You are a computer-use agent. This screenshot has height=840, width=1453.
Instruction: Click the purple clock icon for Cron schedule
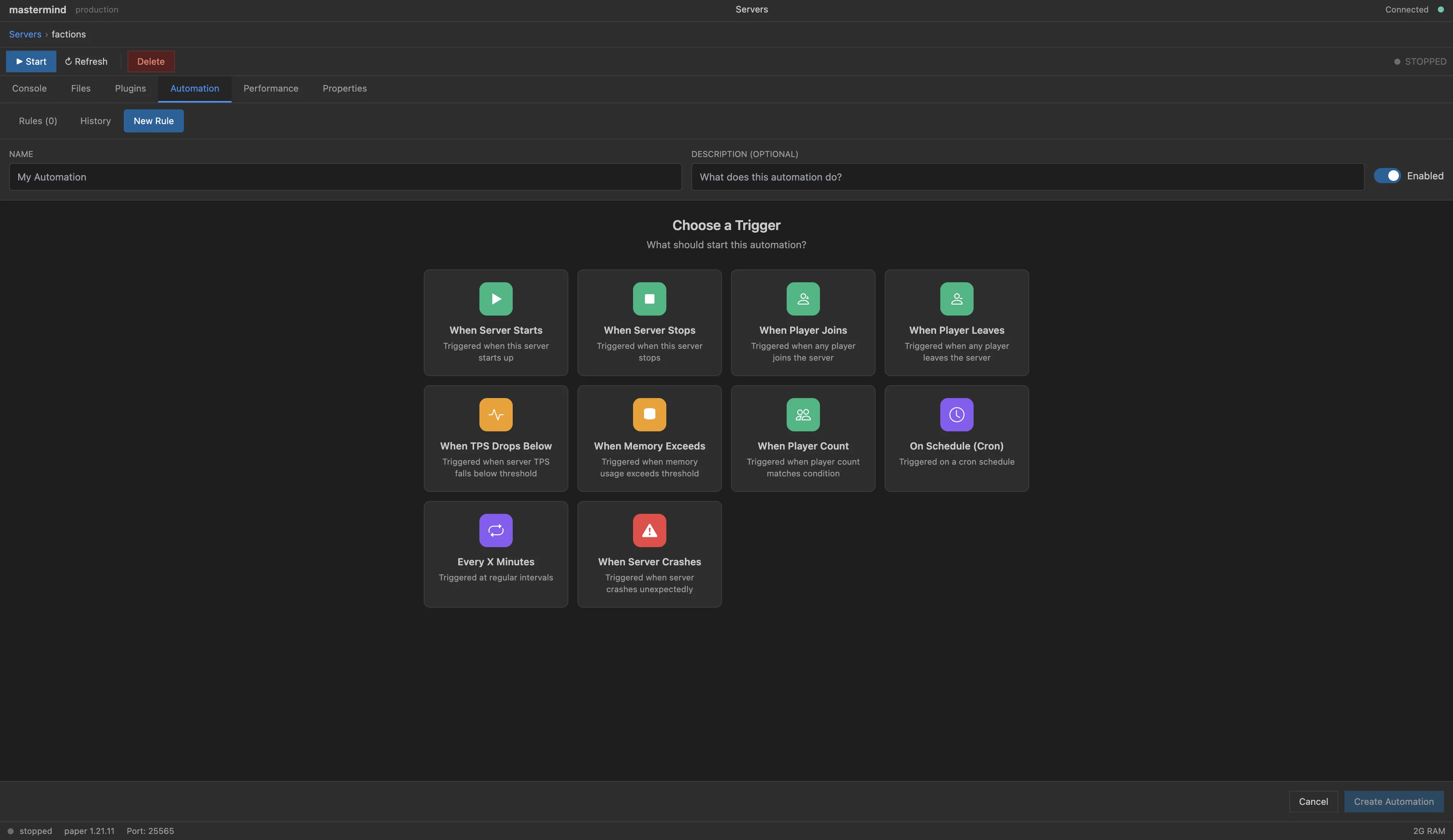957,415
